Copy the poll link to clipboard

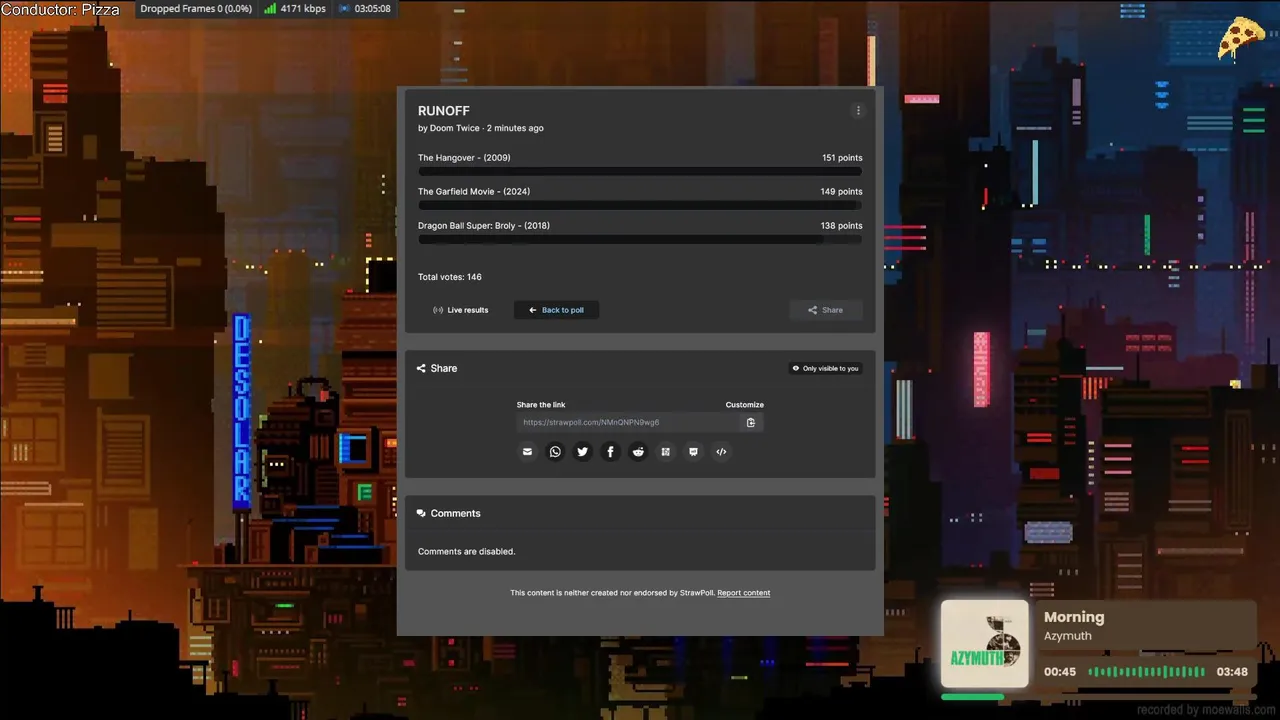point(751,422)
